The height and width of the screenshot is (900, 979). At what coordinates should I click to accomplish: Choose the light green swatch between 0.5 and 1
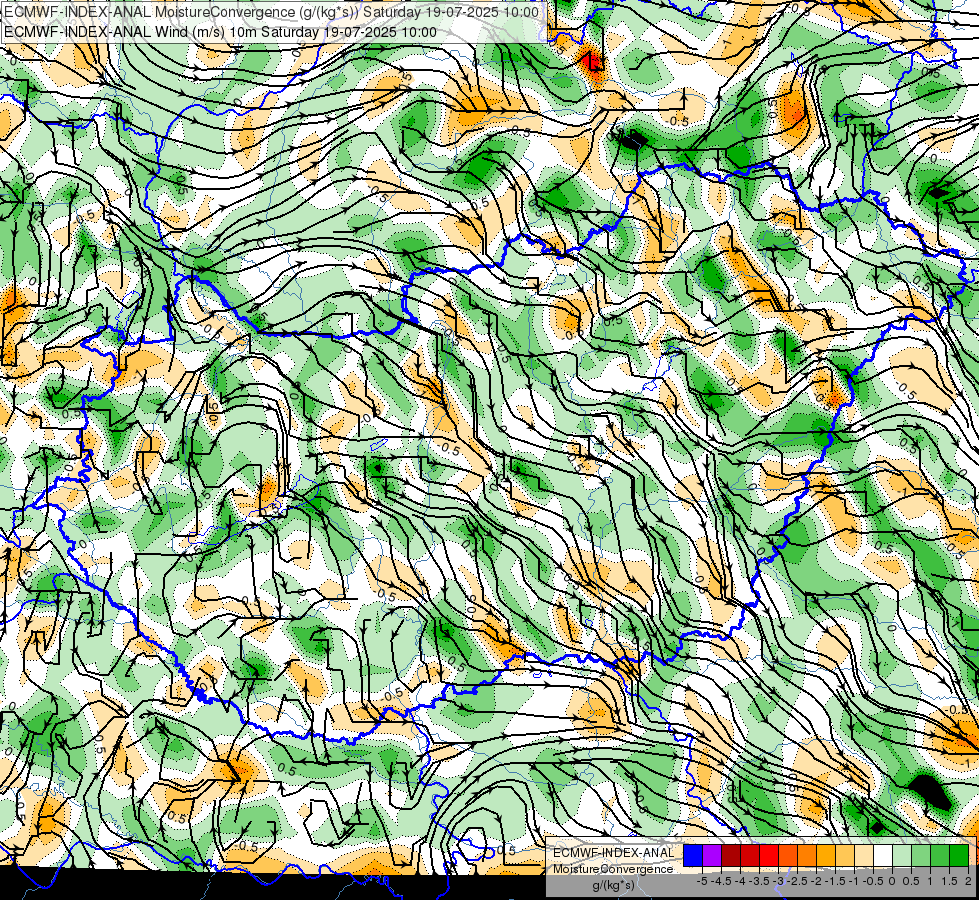pos(921,856)
